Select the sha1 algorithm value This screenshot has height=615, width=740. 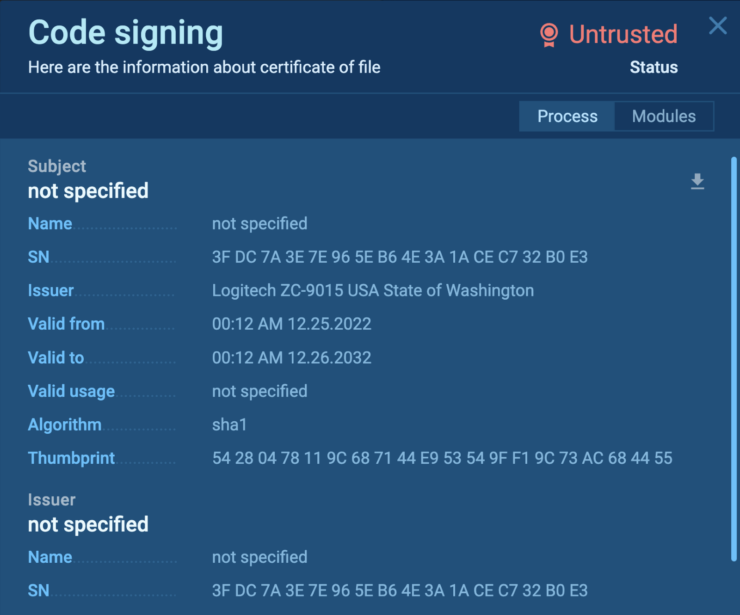tap(229, 425)
